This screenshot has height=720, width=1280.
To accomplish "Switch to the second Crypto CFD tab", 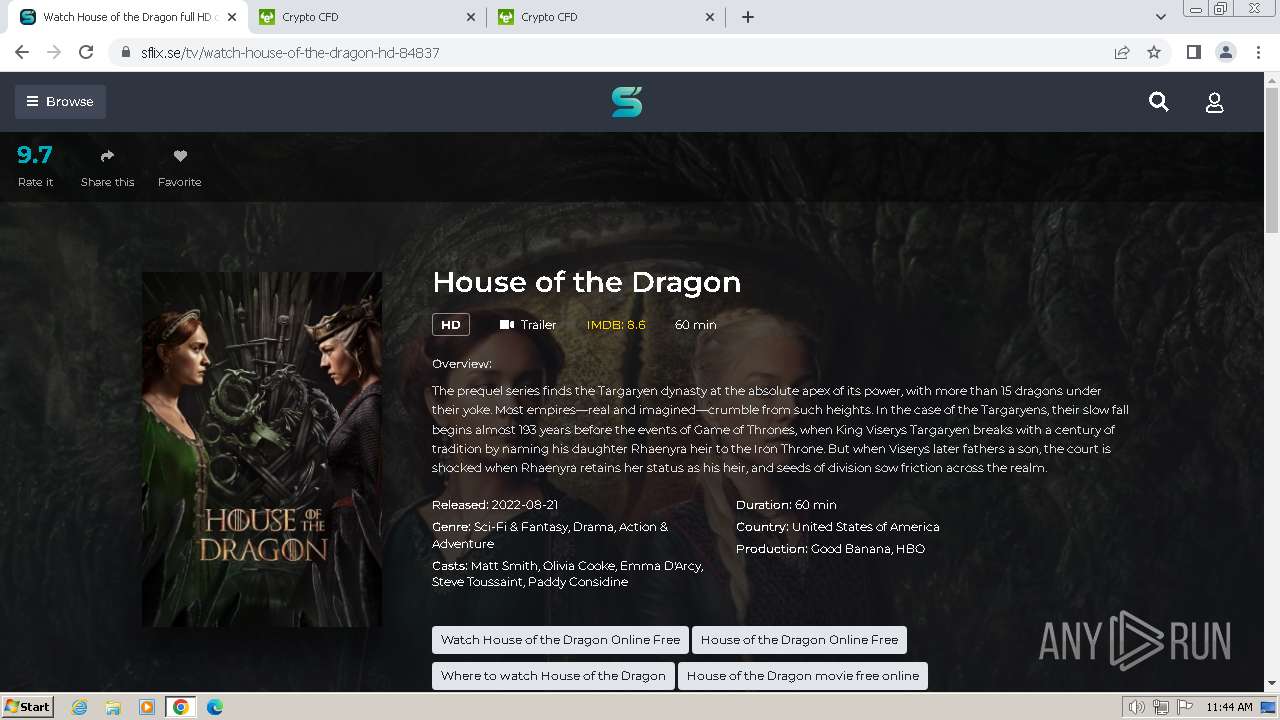I will tap(605, 17).
